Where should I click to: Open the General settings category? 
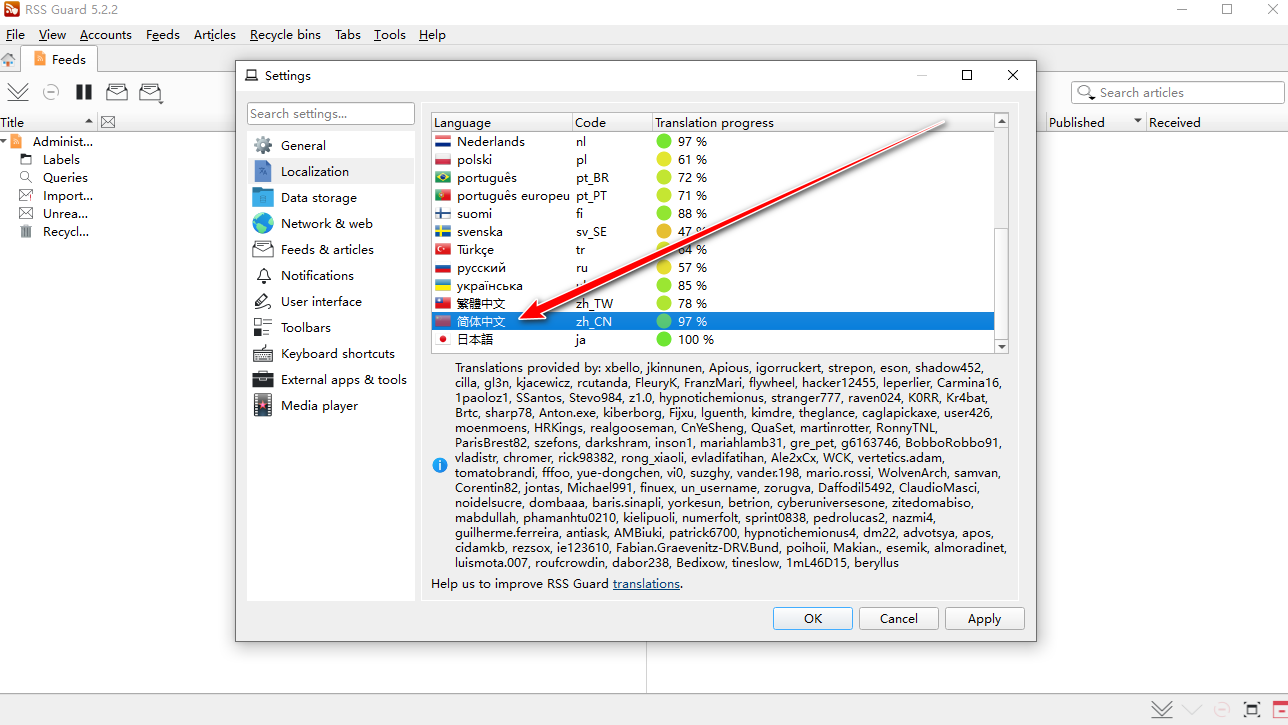pos(331,145)
